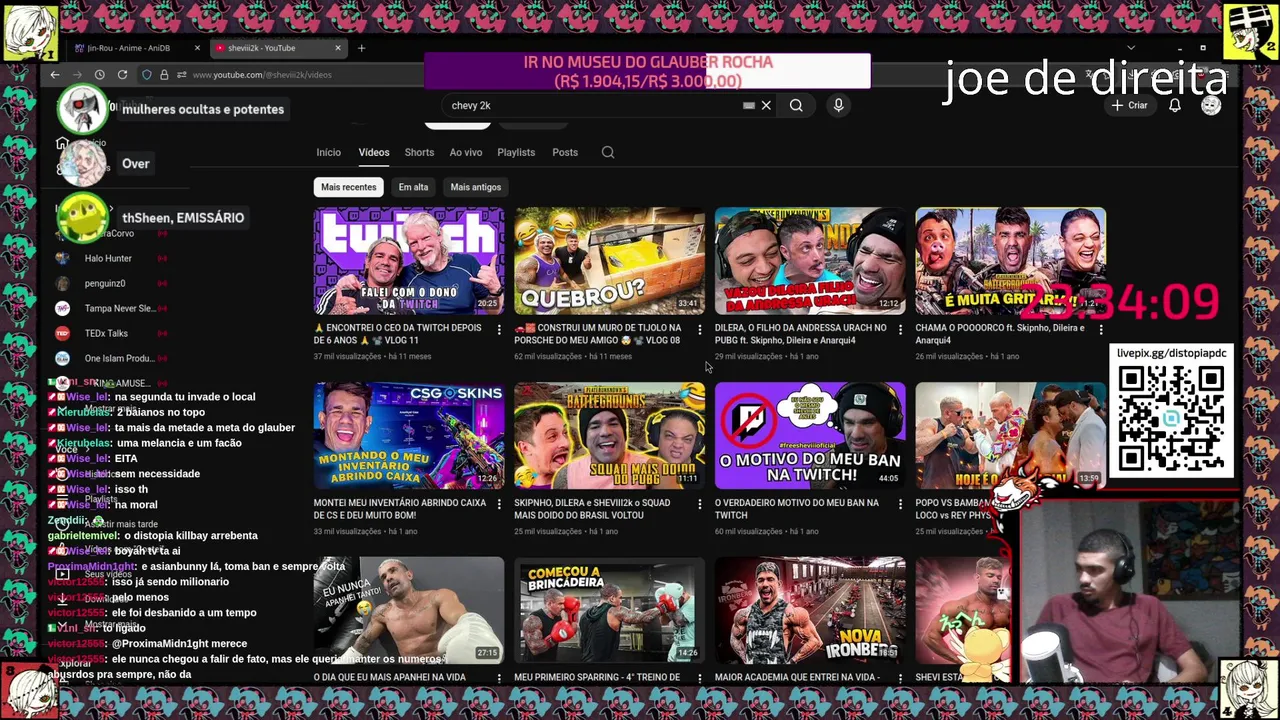The height and width of the screenshot is (720, 1280).
Task: Go back with the browser back arrow
Action: click(x=55, y=75)
